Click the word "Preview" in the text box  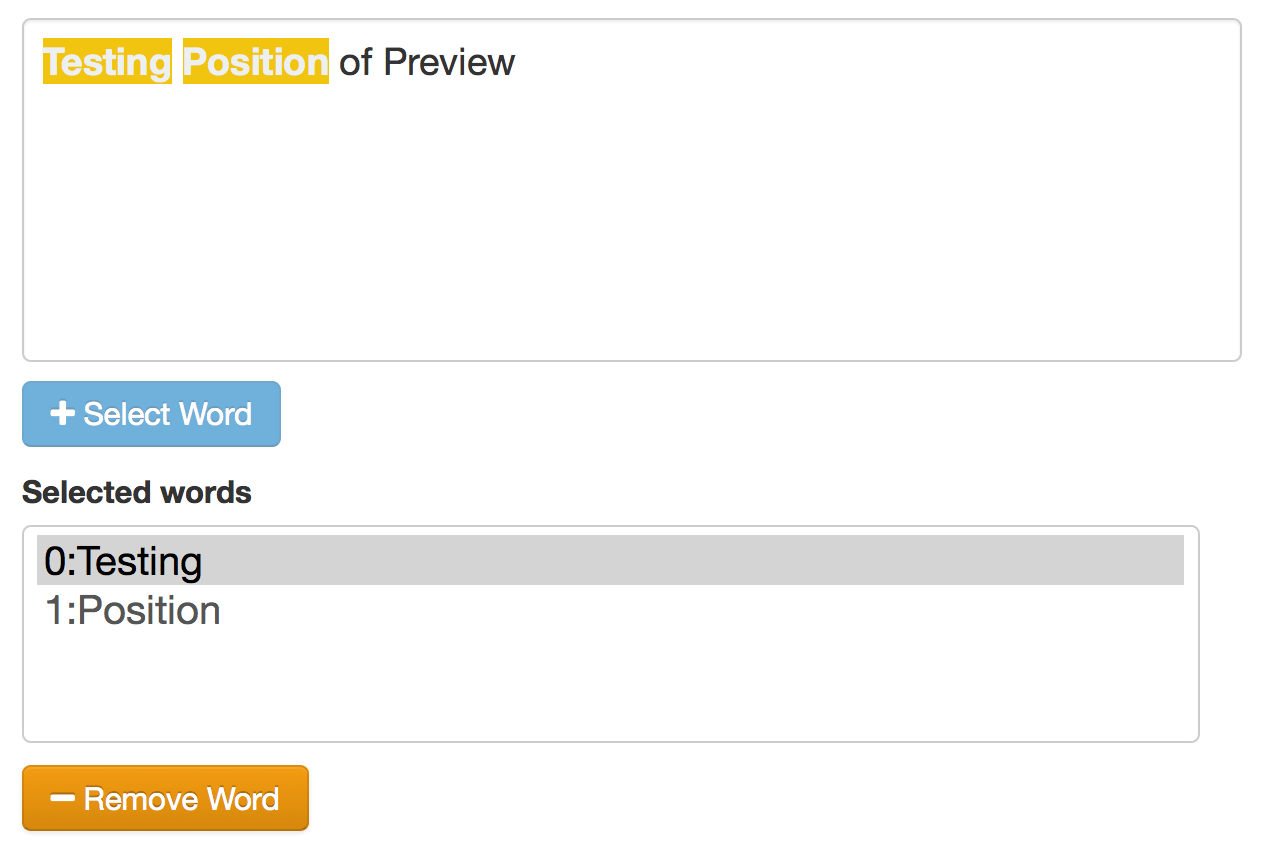pyautogui.click(x=449, y=62)
